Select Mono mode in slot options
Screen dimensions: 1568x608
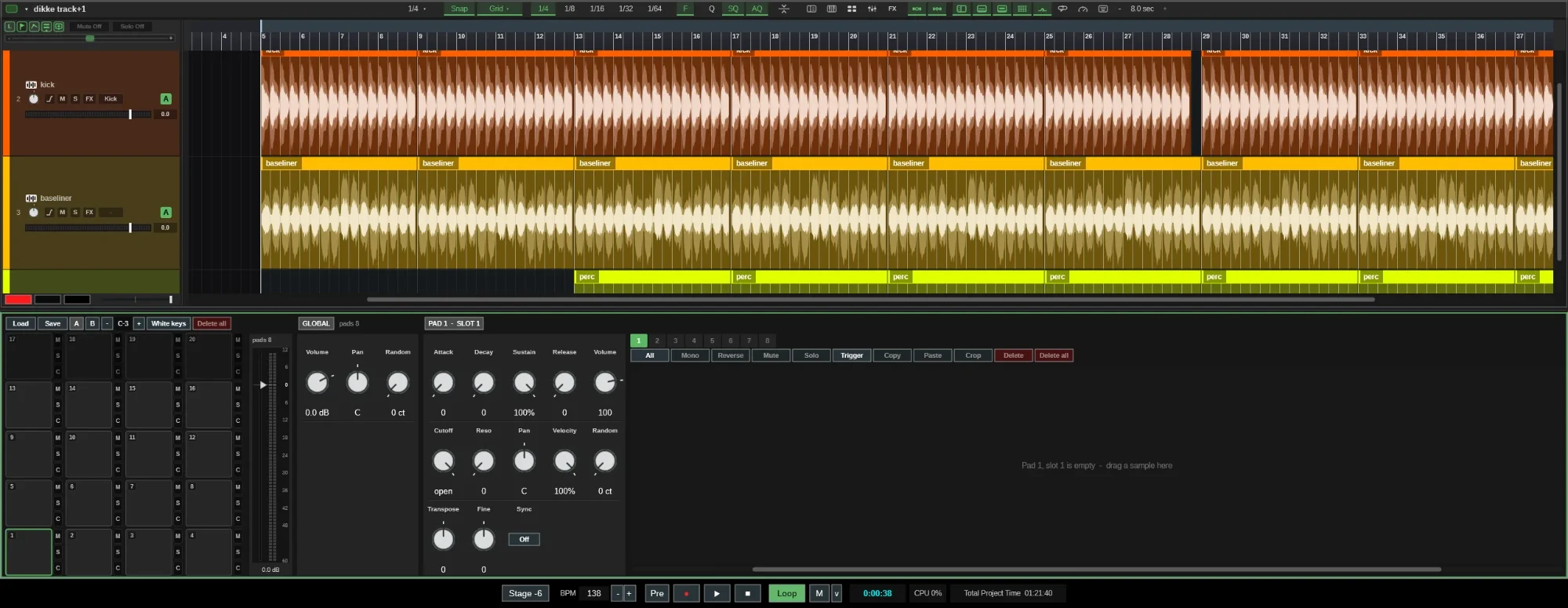(690, 355)
